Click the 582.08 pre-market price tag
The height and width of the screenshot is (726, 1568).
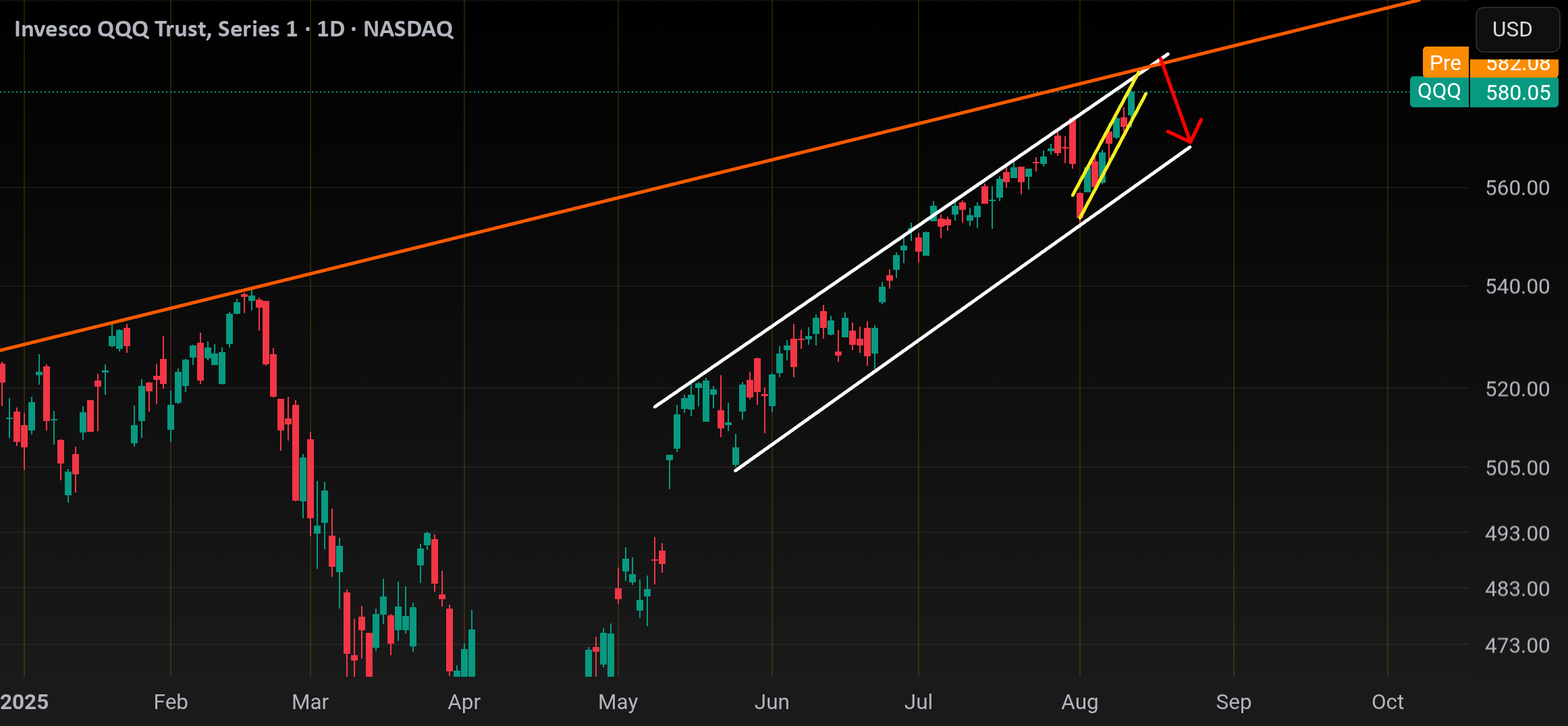(1514, 64)
